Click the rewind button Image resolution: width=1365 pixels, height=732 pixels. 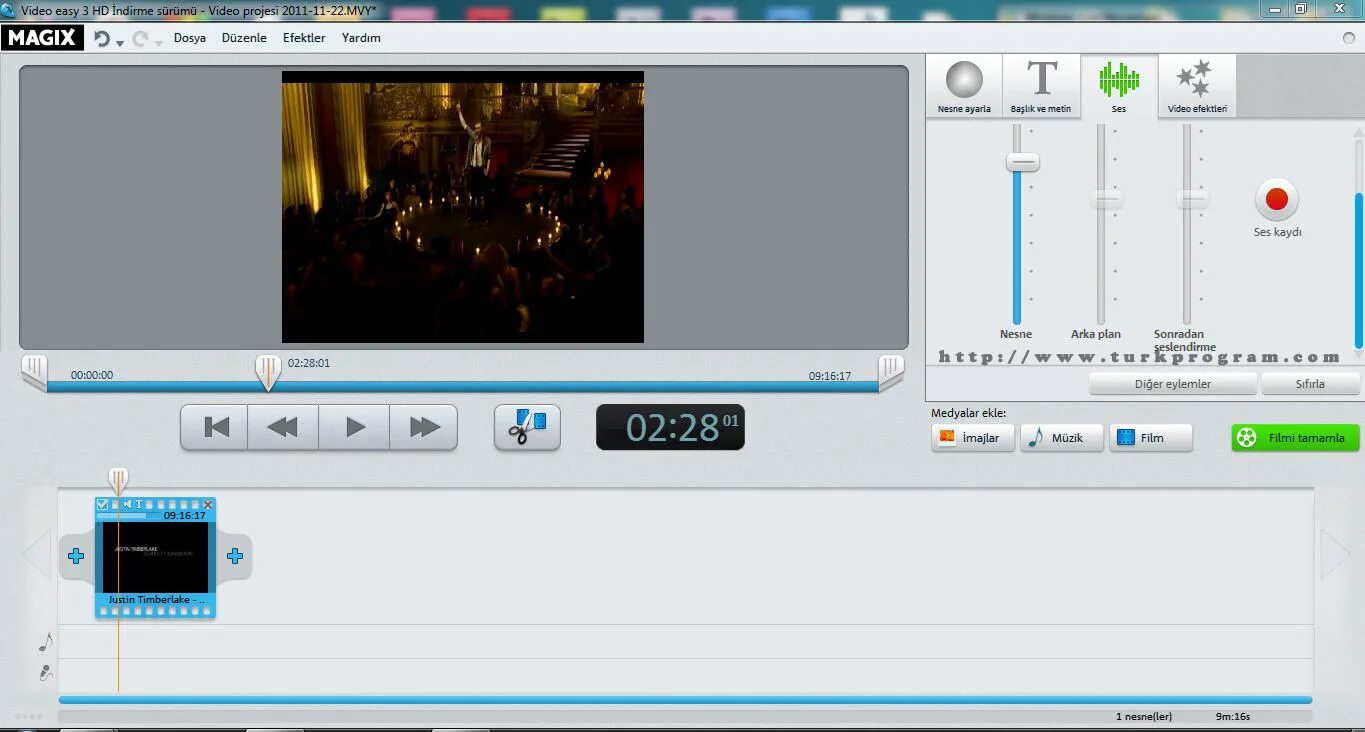tap(283, 427)
